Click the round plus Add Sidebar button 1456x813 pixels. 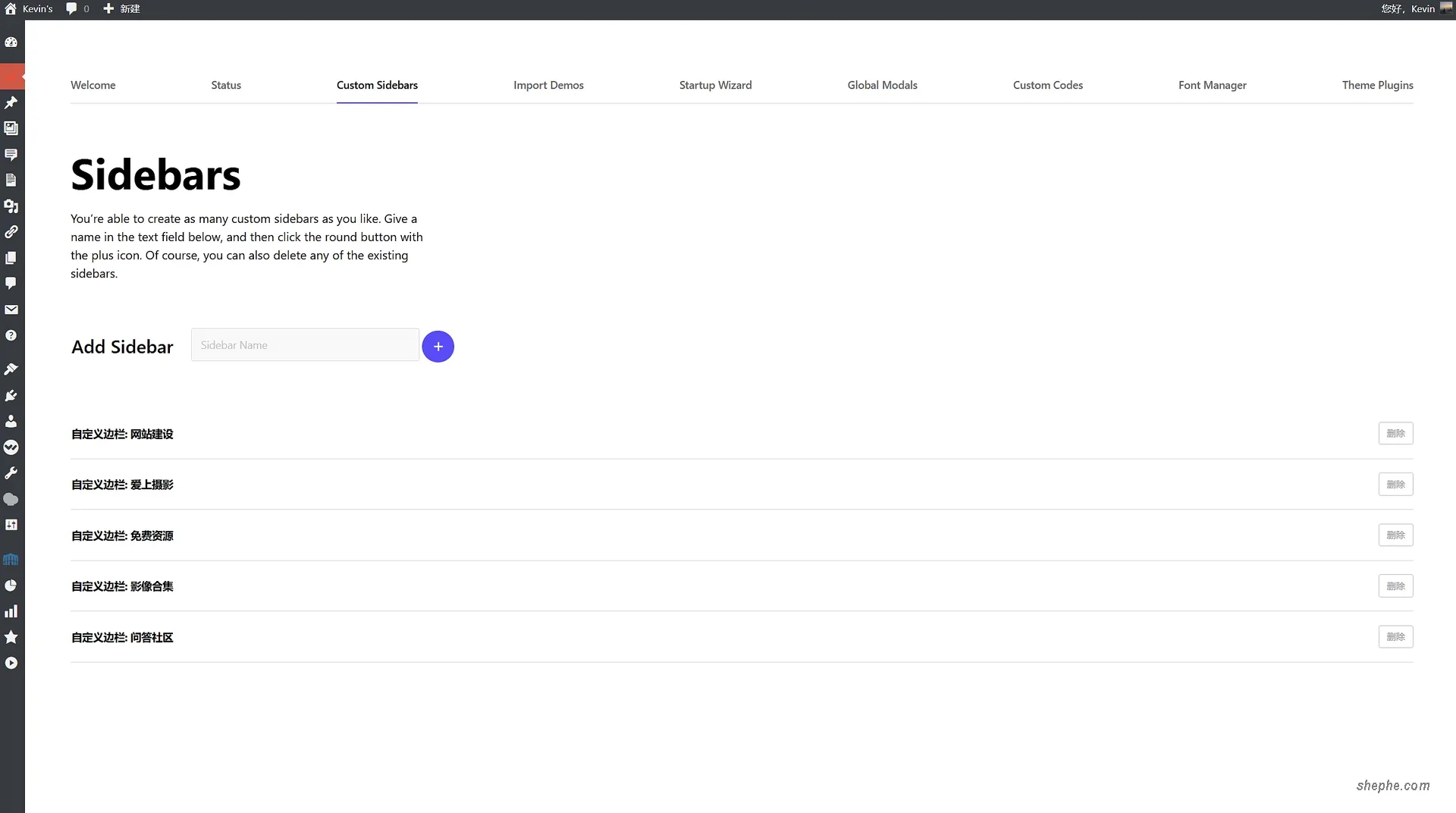[x=438, y=347]
